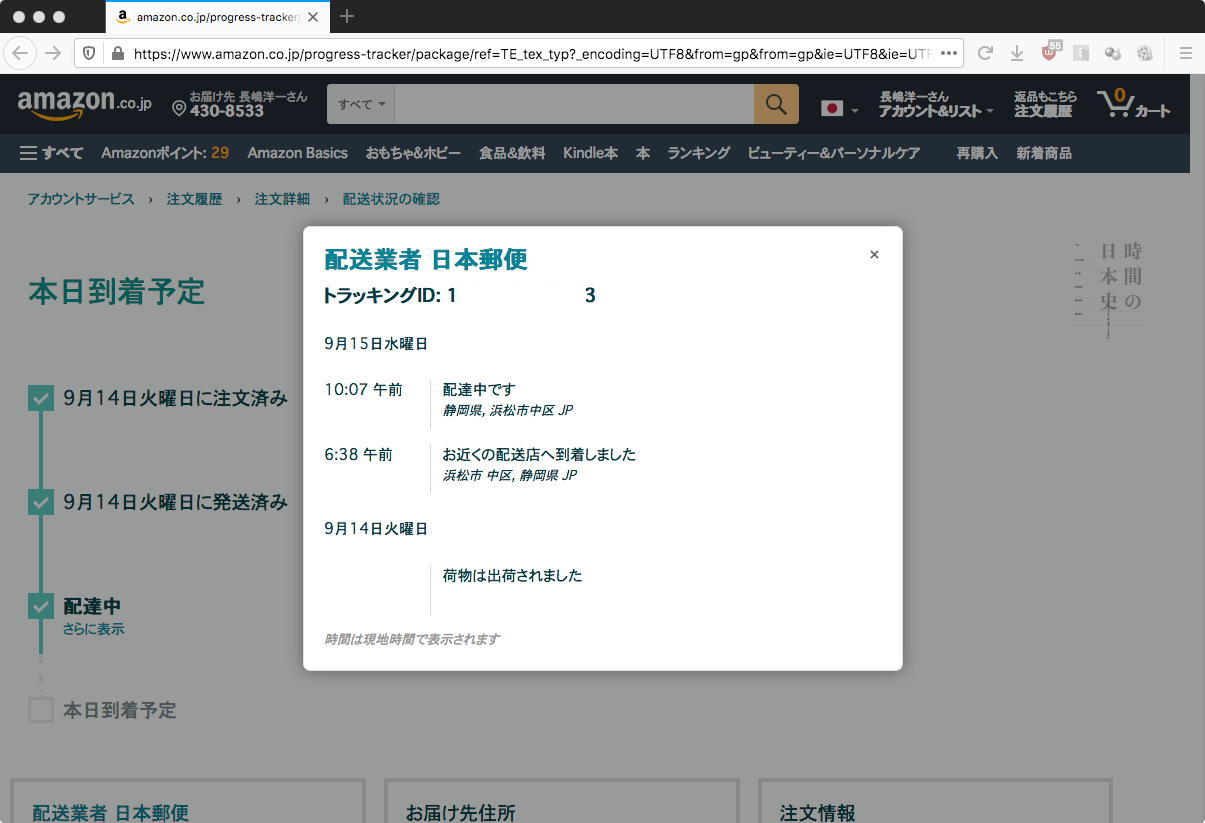
Task: Click the 配達中 checkmark step
Action: pyautogui.click(x=40, y=606)
